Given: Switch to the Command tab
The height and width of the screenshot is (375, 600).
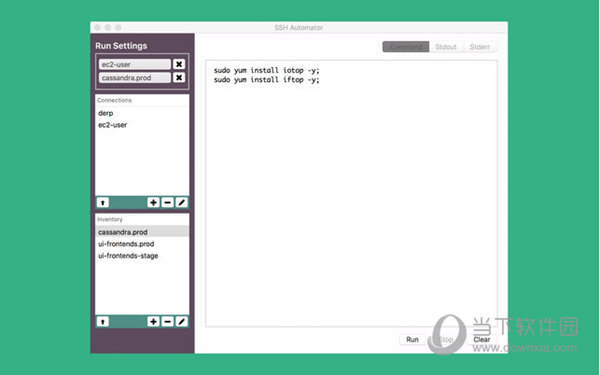Looking at the screenshot, I should pos(406,47).
